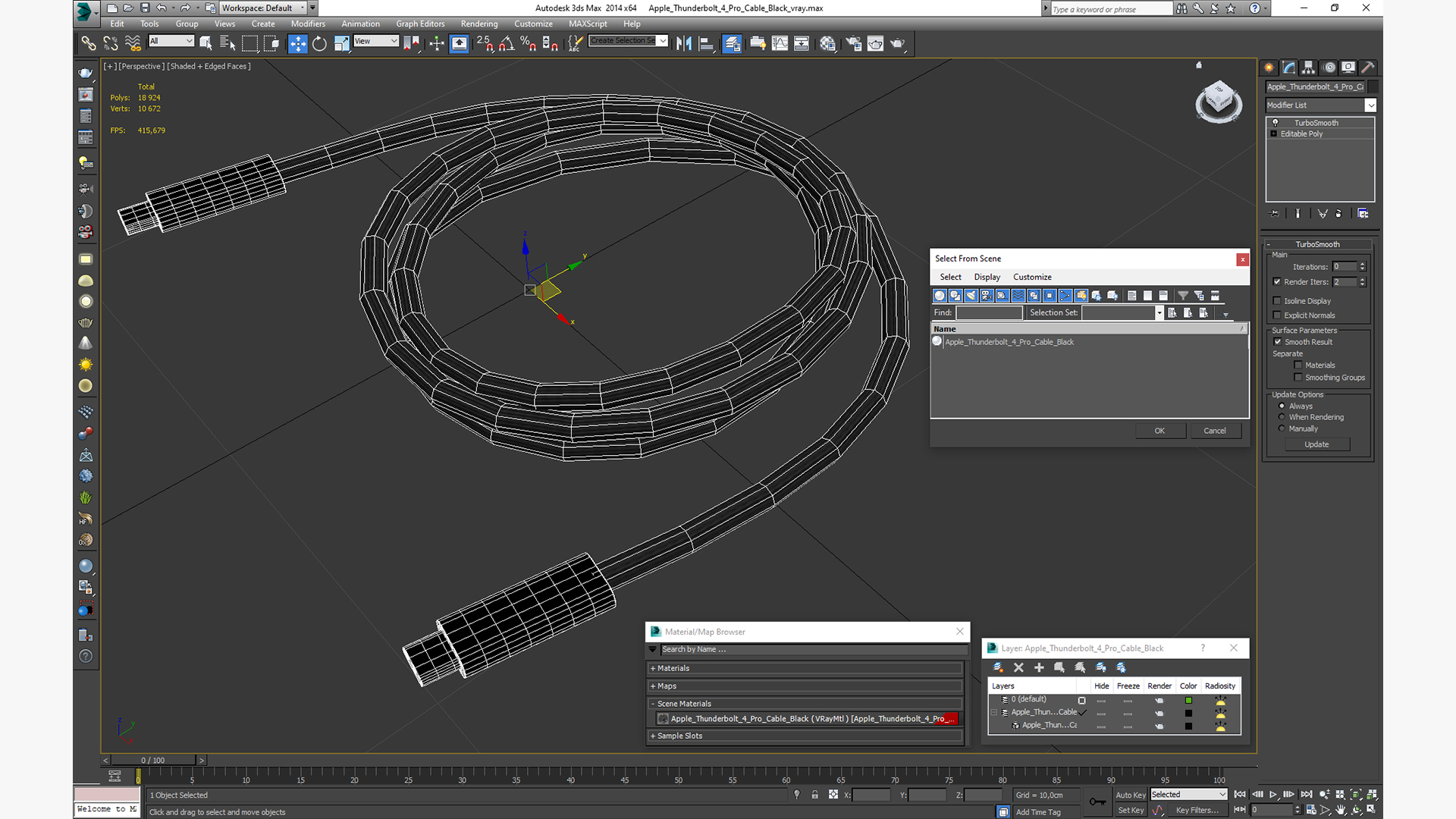Enable the Explicit Normals checkbox
1456x819 pixels.
(1277, 315)
